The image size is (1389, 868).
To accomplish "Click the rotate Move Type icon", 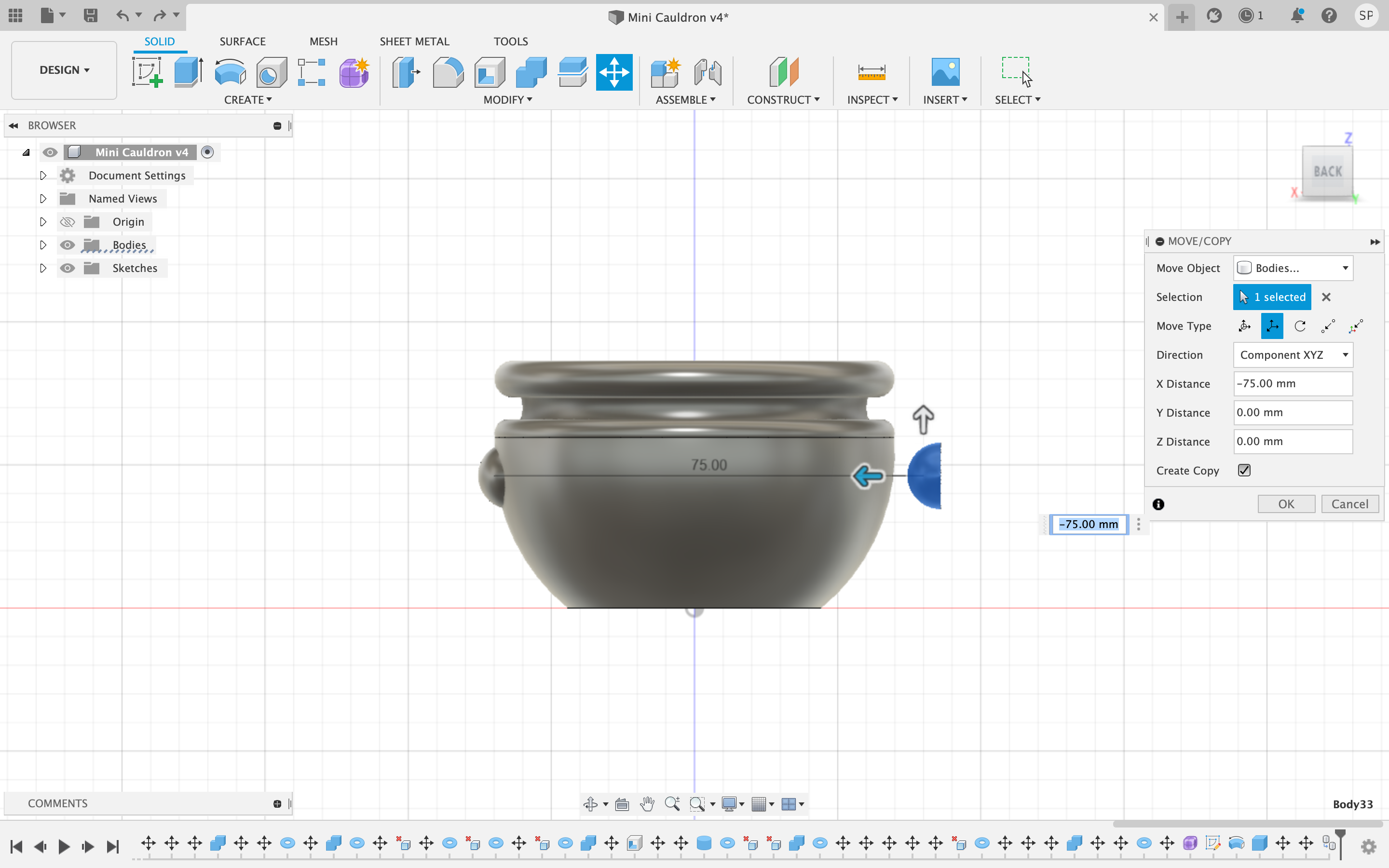I will (x=1300, y=326).
